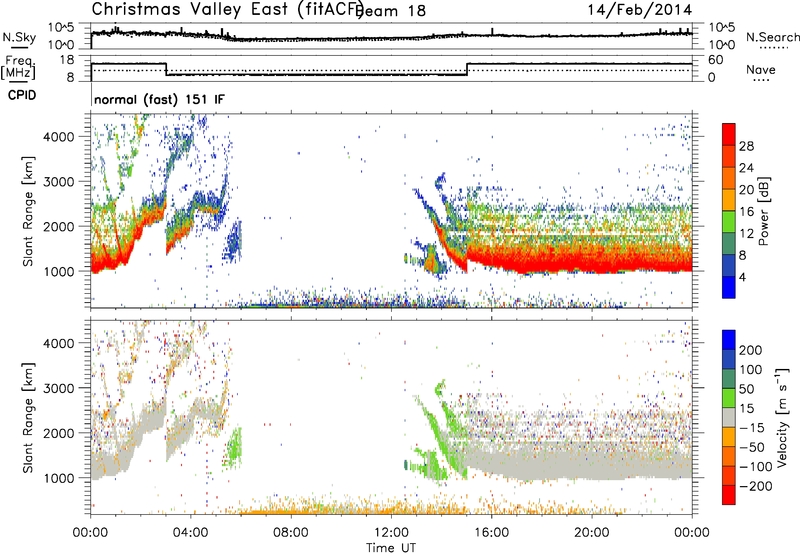The height and width of the screenshot is (554, 800).
Task: Click the '2000' tick on velocity panel
Action: click(x=59, y=433)
